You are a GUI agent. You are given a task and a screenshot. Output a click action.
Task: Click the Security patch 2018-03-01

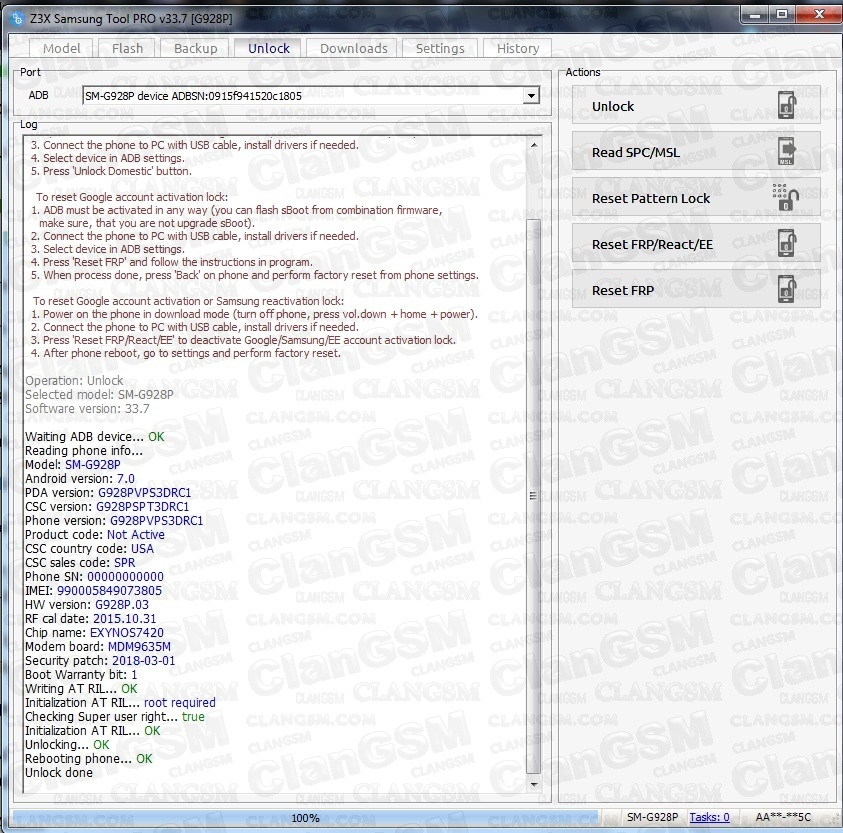(143, 660)
